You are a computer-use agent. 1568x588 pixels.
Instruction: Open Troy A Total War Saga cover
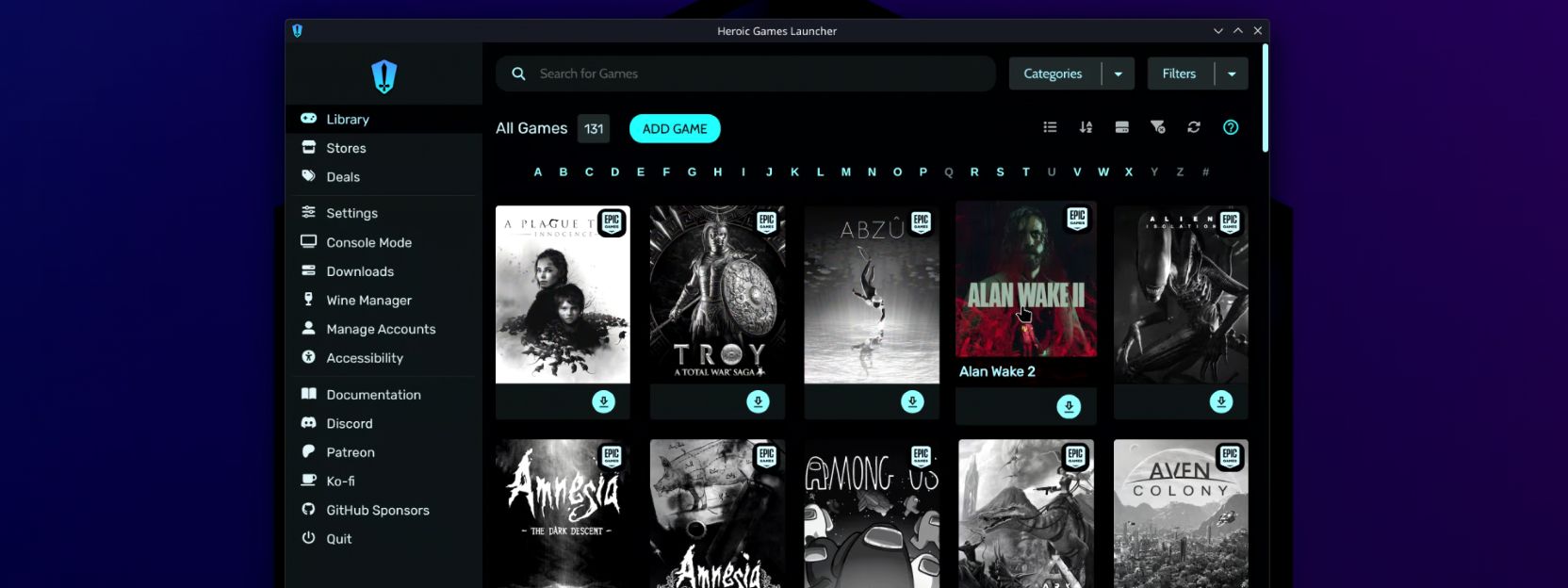717,294
